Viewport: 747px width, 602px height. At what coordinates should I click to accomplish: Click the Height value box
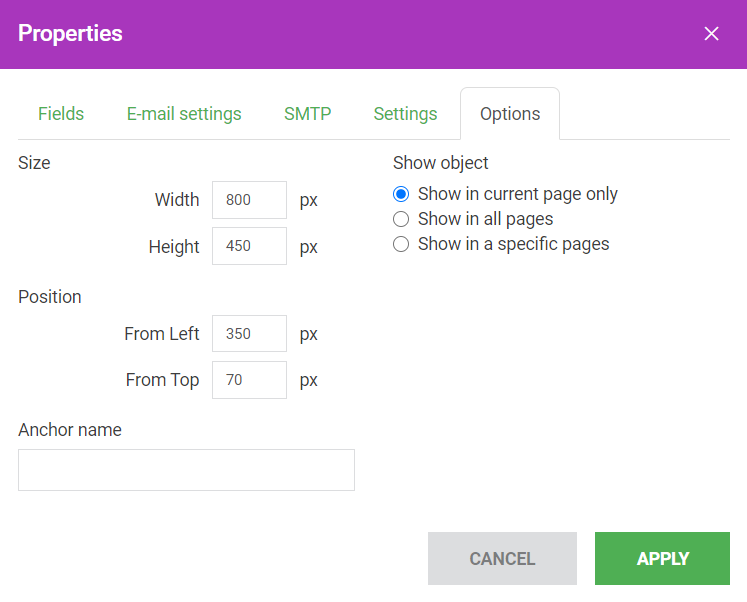point(249,246)
